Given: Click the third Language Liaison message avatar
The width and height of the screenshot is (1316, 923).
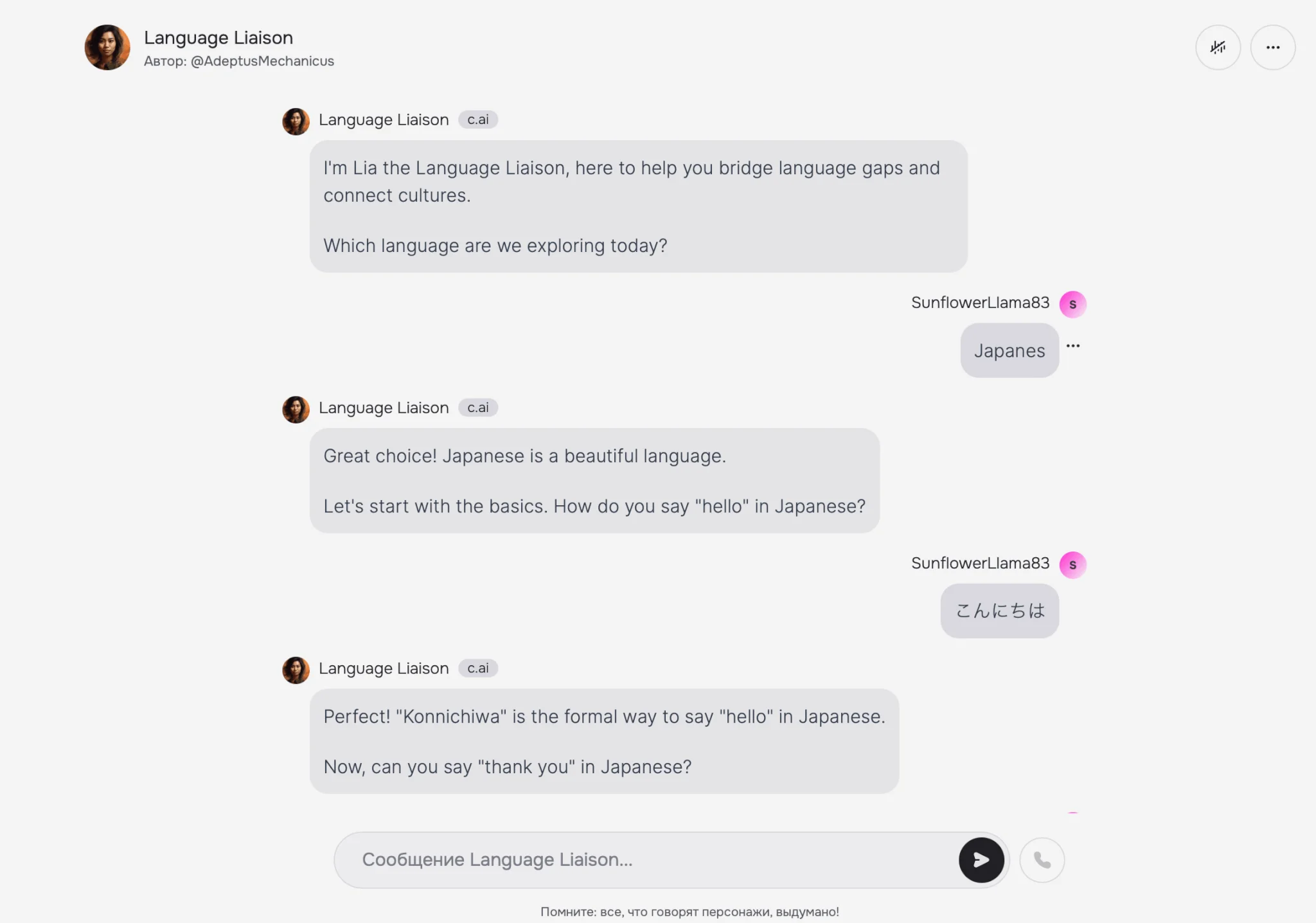Looking at the screenshot, I should point(296,670).
